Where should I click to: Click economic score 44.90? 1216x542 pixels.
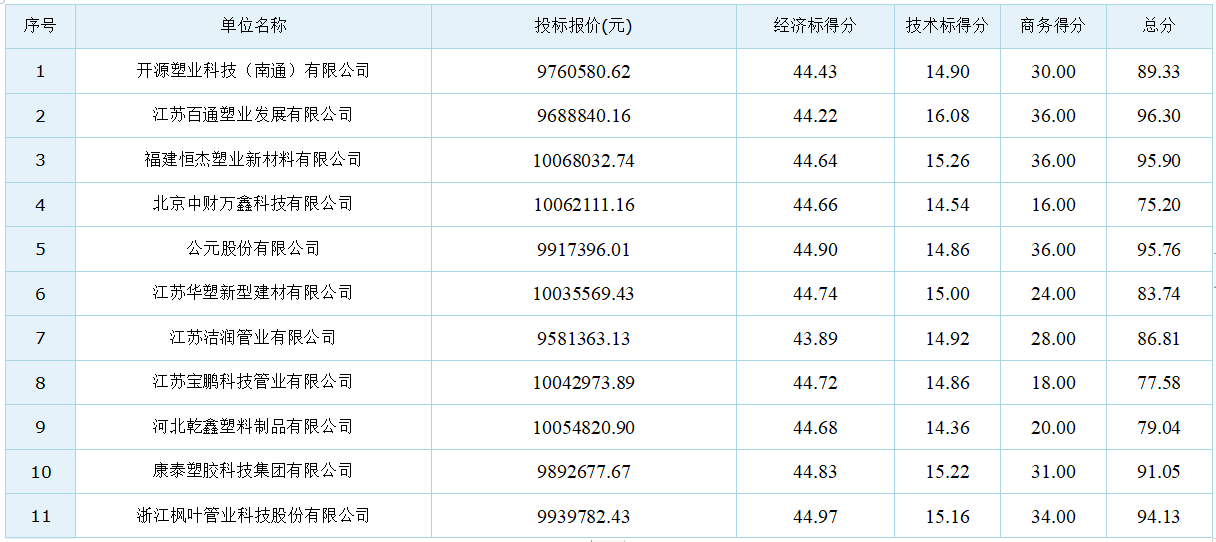point(815,250)
